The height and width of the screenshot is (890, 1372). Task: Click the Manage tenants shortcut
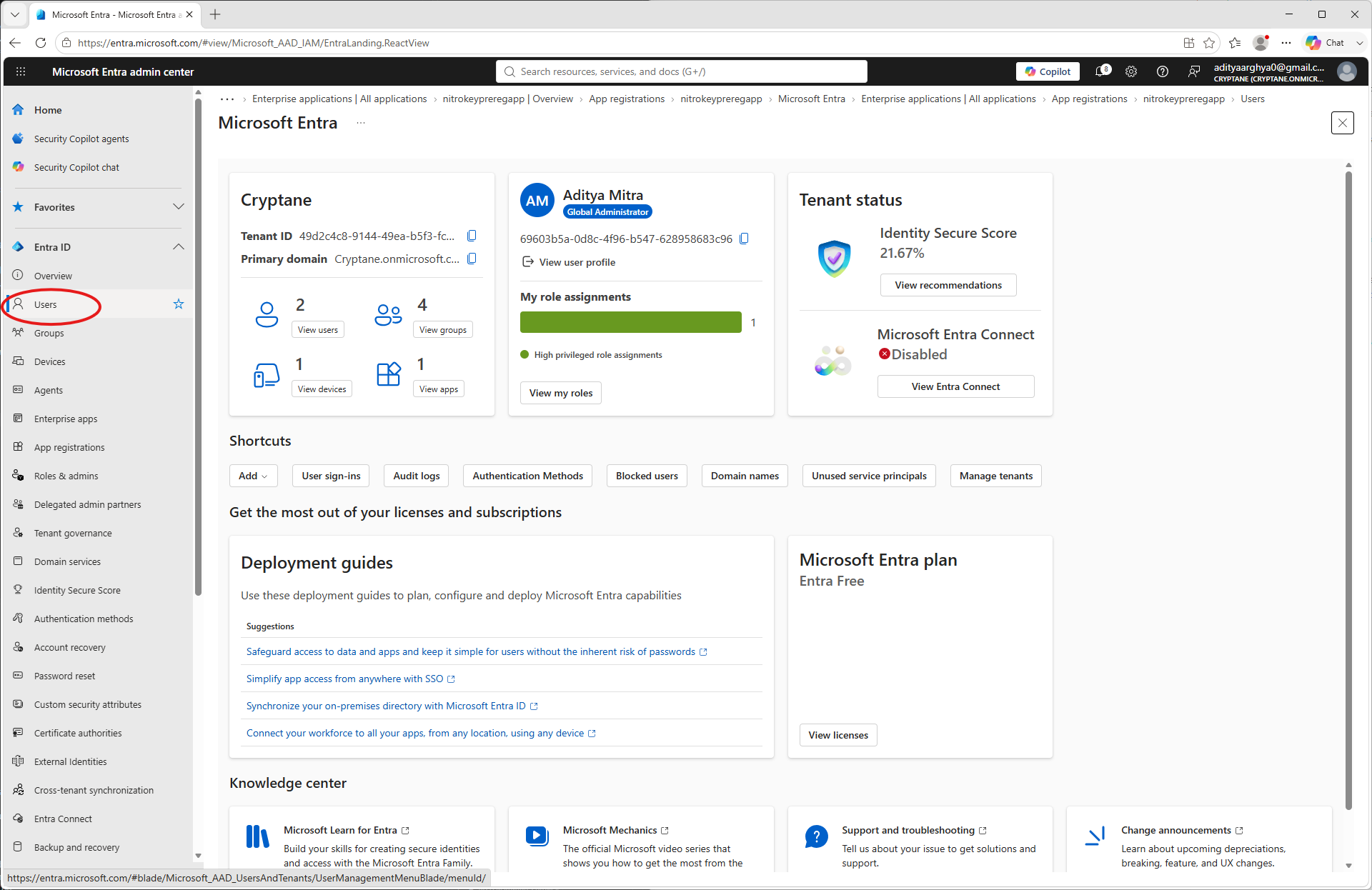click(996, 476)
